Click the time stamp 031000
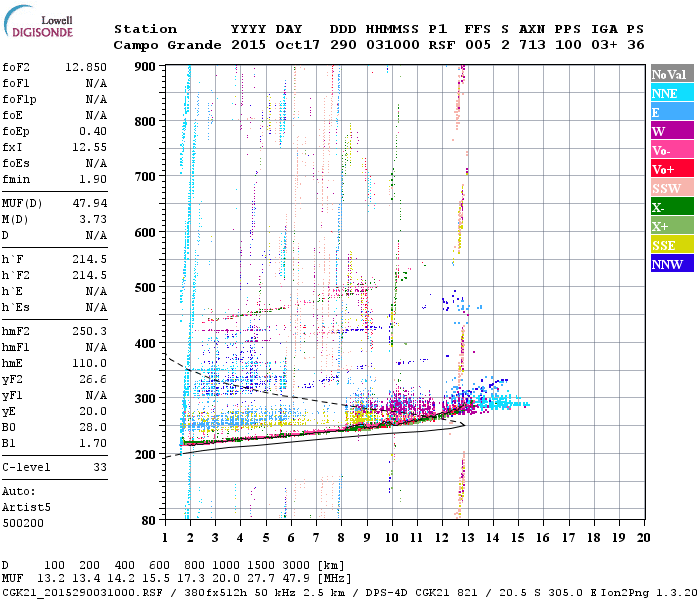Screen dimensions: 700x600 392,45
